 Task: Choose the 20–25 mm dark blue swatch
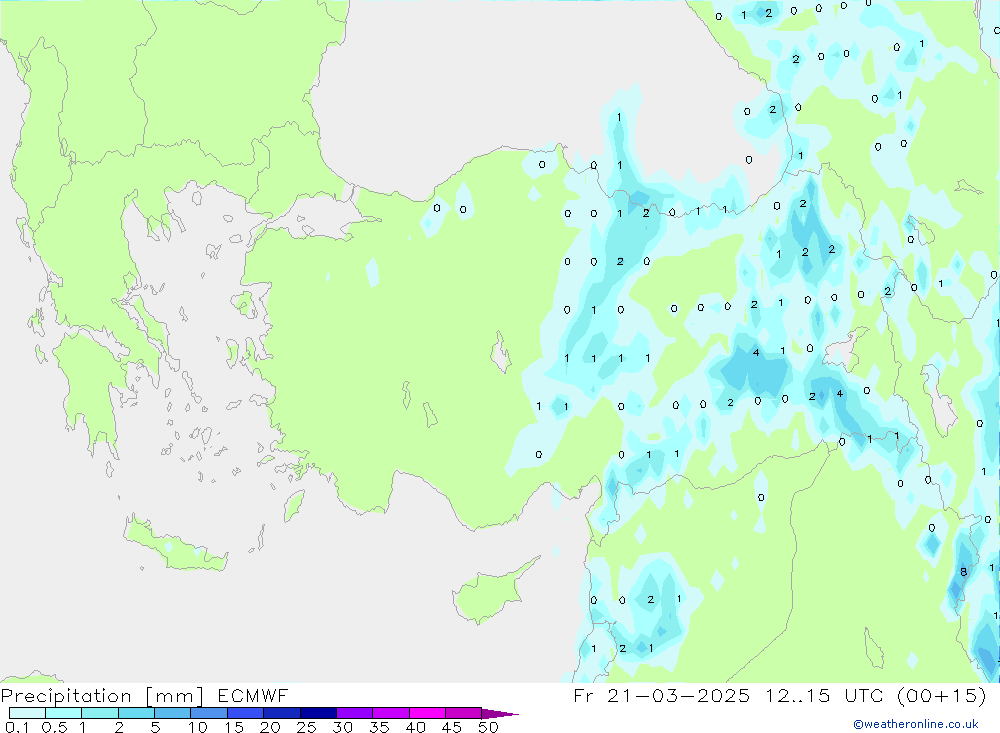282,713
